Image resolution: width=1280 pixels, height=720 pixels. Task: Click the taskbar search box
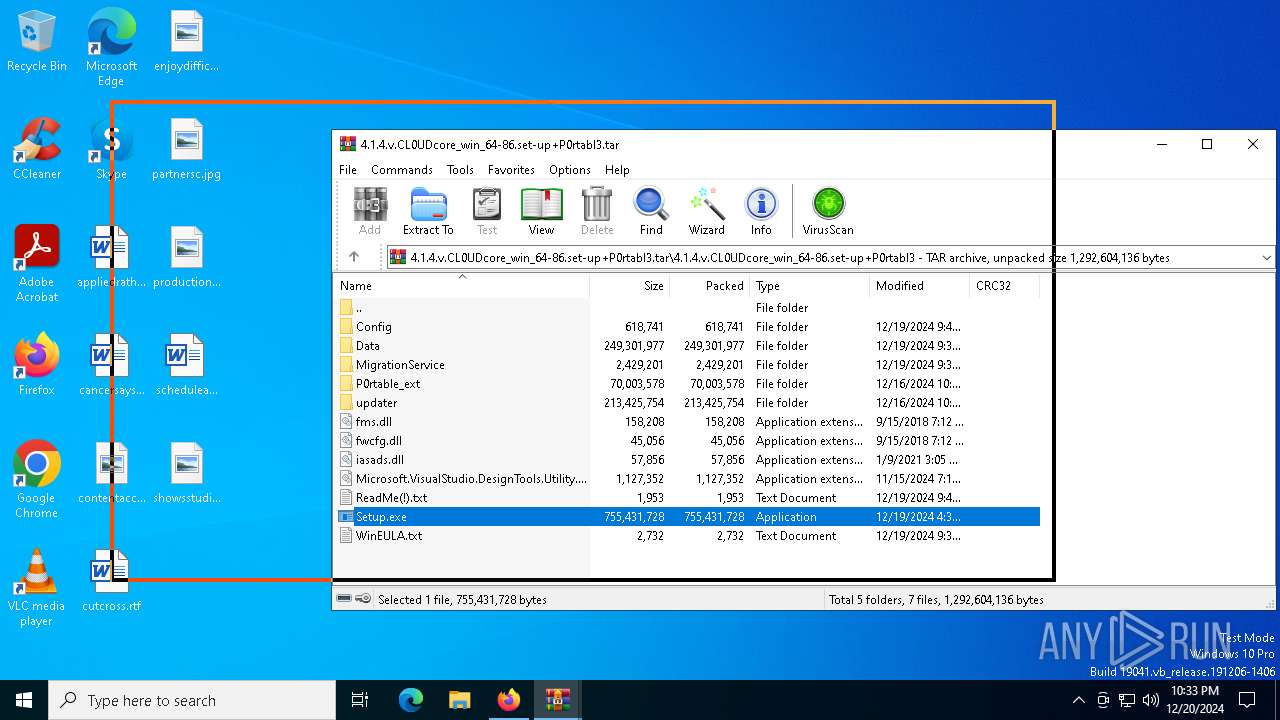192,700
